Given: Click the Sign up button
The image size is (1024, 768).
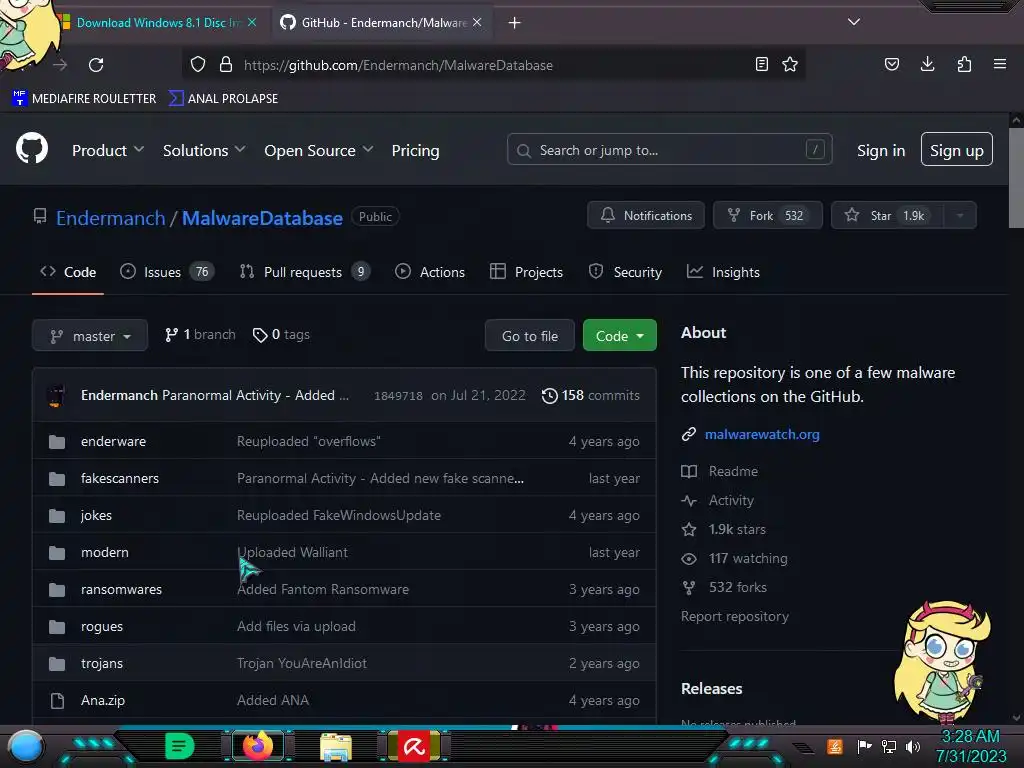Looking at the screenshot, I should [x=957, y=150].
